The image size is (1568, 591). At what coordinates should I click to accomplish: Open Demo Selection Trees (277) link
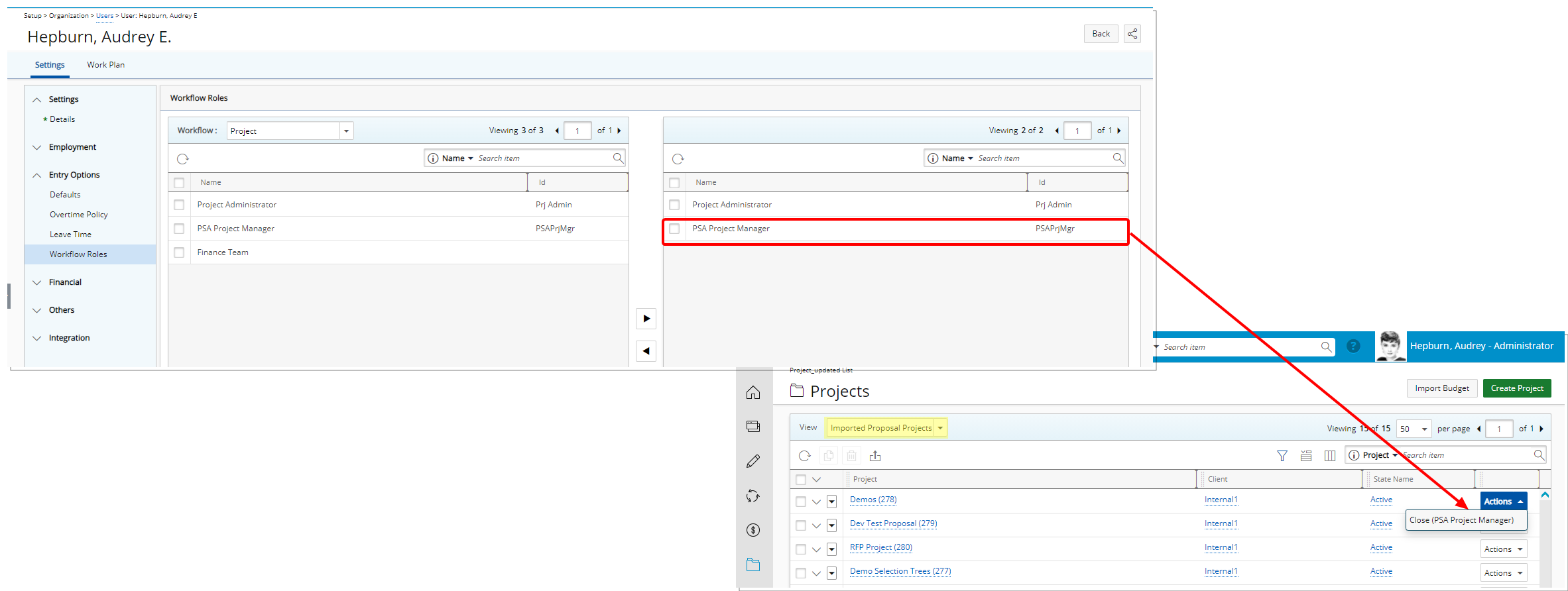[x=900, y=571]
